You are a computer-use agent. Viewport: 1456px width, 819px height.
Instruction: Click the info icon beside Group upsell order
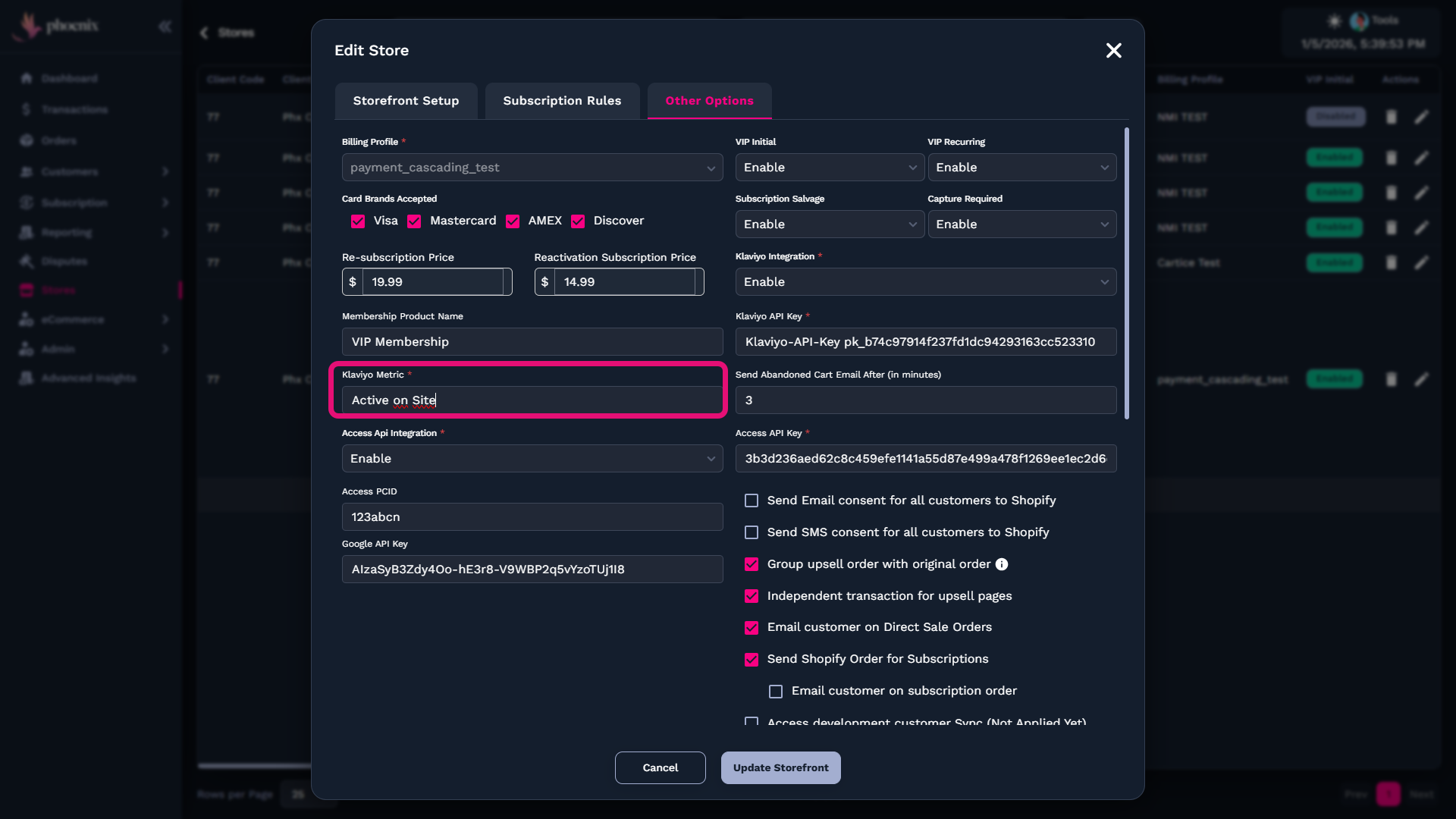(x=1002, y=564)
